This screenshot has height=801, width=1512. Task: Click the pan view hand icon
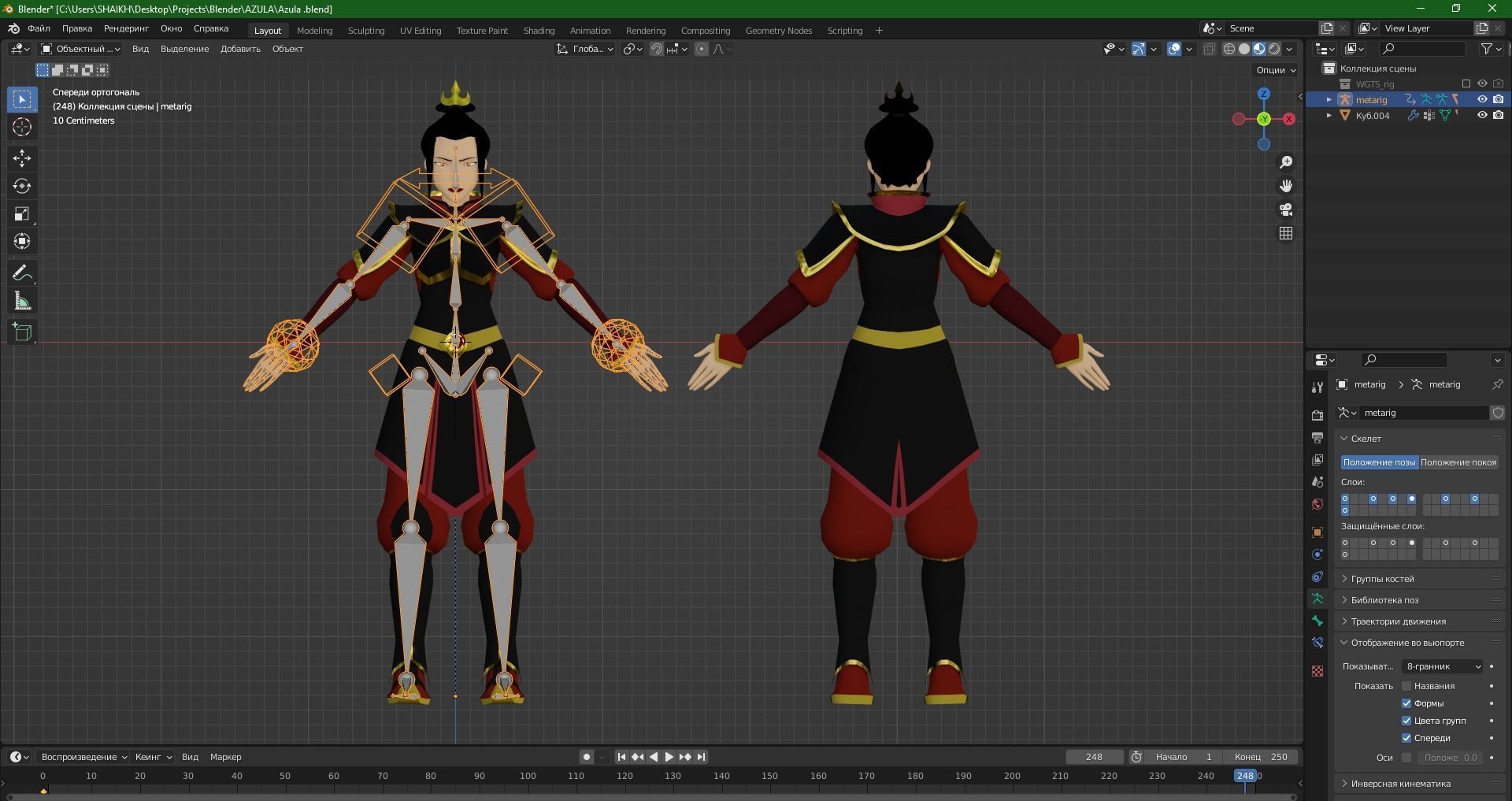(1286, 186)
